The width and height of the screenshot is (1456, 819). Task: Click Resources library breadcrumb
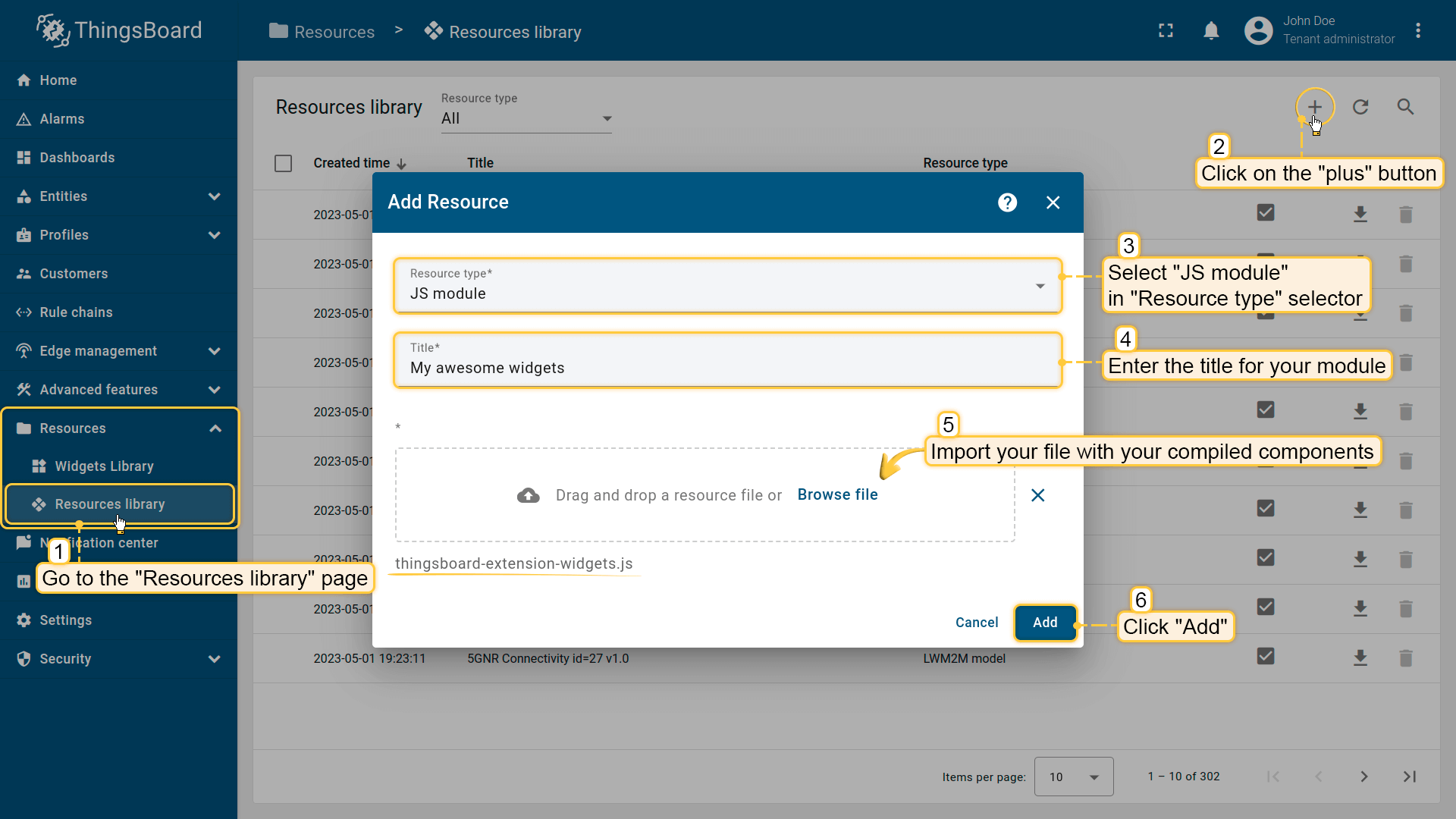coord(504,32)
